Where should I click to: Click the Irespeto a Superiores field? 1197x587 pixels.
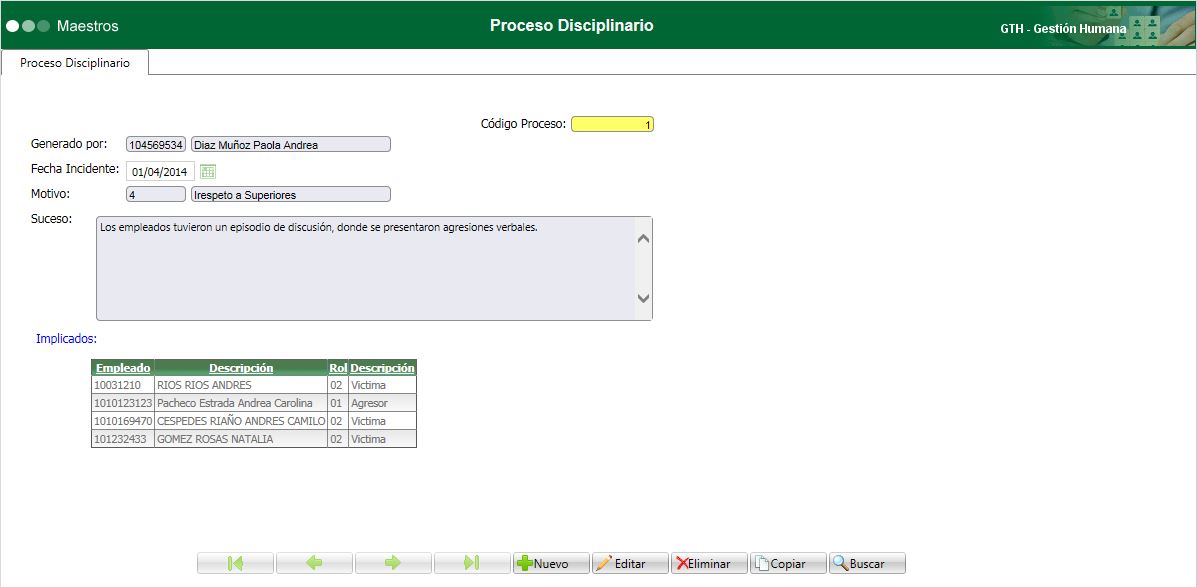[x=291, y=195]
